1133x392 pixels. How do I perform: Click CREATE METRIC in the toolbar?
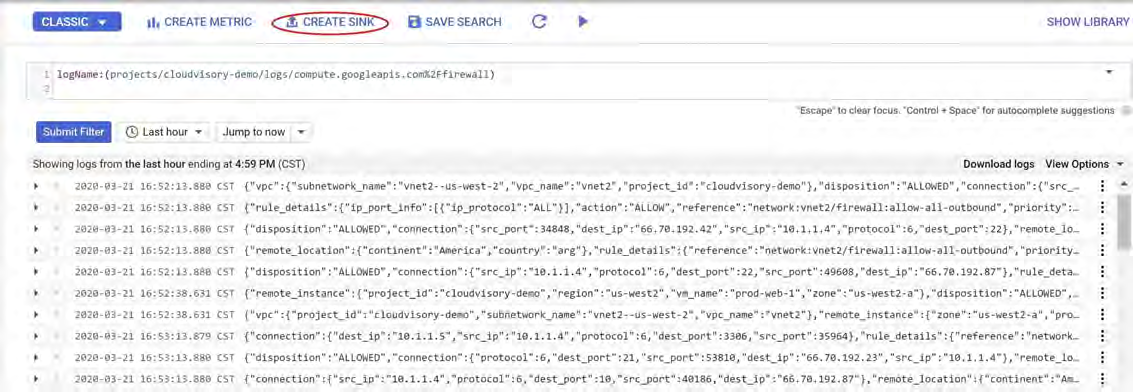(199, 22)
